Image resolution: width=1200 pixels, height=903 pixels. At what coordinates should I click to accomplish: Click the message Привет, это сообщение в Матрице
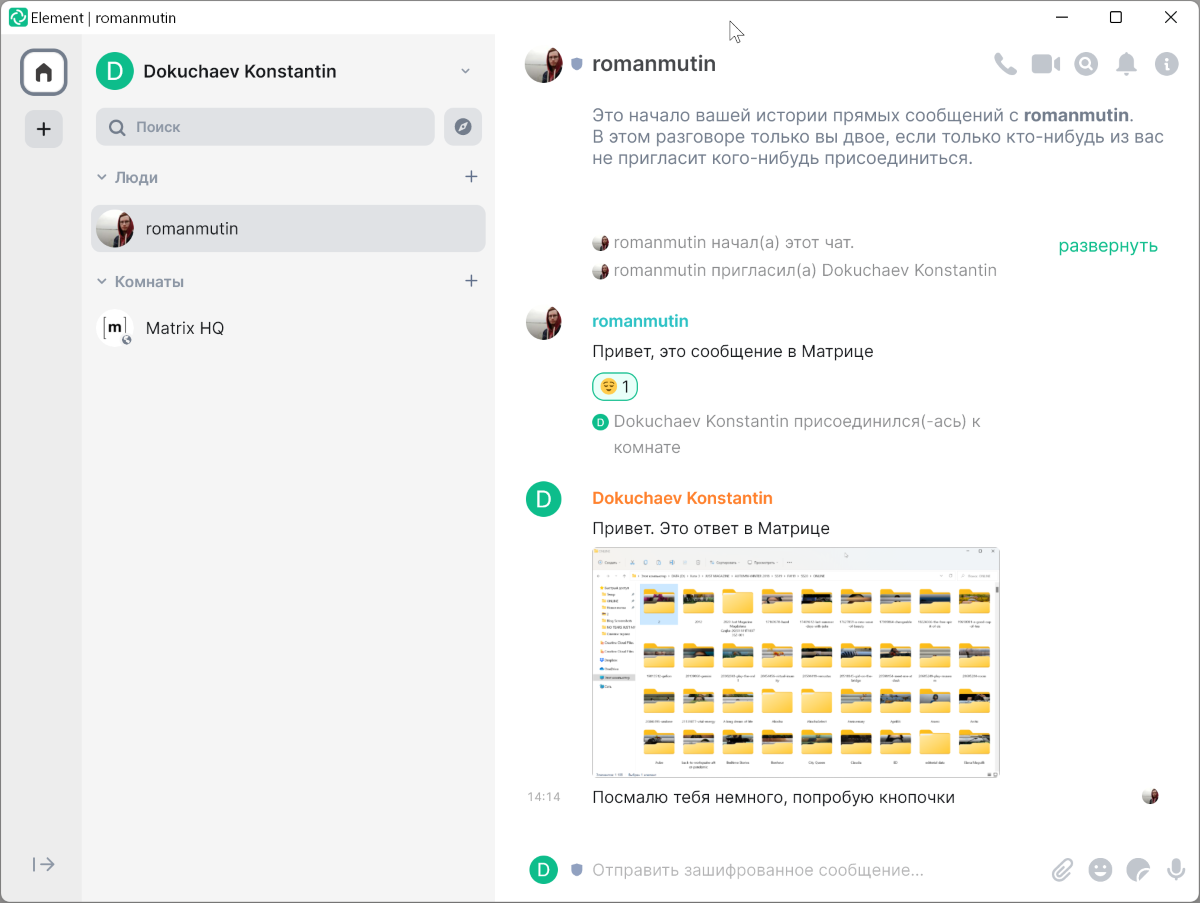pyautogui.click(x=733, y=351)
